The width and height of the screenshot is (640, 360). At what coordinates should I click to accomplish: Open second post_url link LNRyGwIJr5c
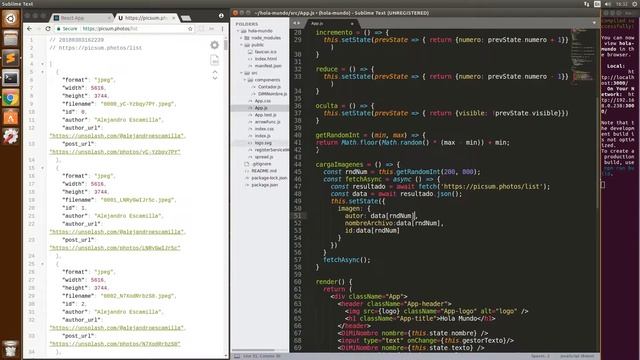coord(115,248)
